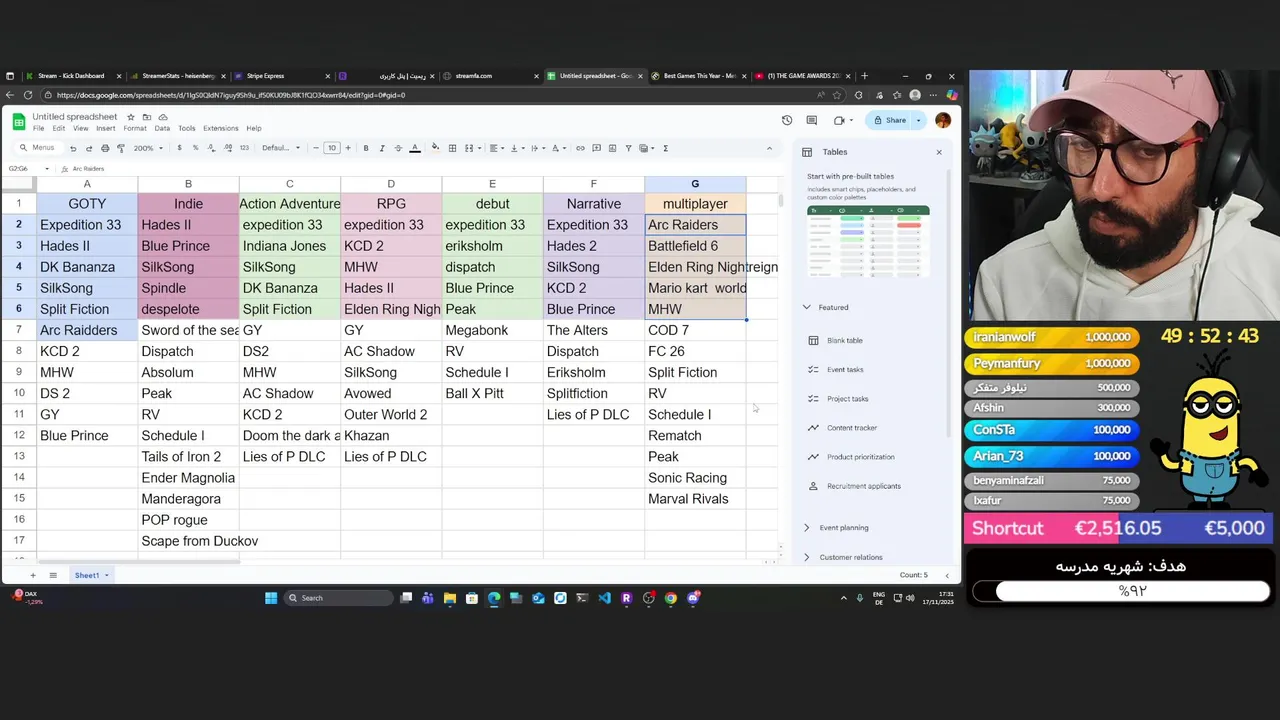
Task: Activate the paint format roller
Action: 121,148
